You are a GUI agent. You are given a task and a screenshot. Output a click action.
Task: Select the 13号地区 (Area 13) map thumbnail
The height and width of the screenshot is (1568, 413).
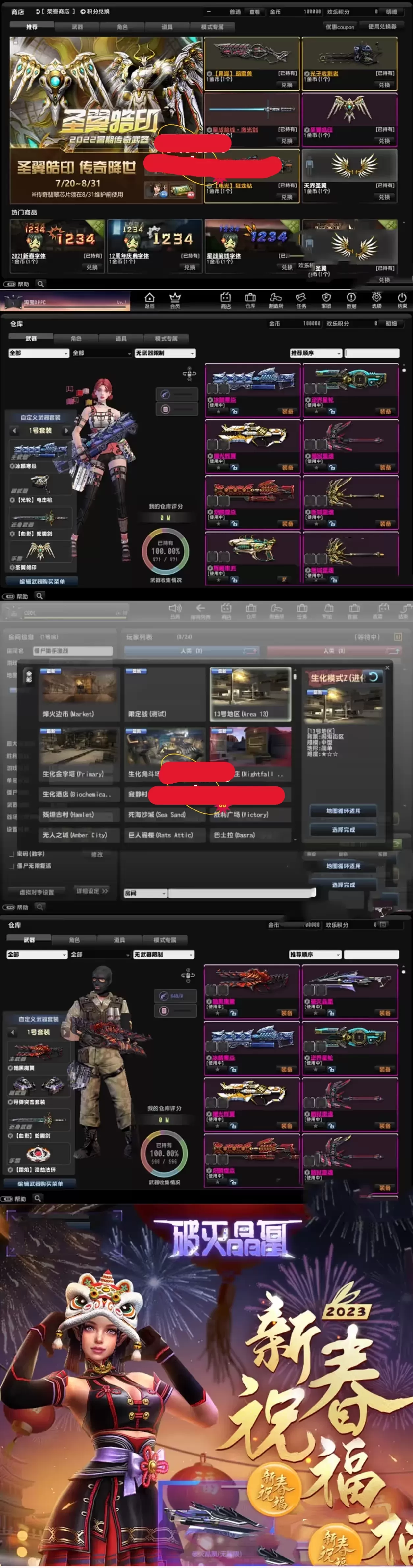(x=250, y=693)
